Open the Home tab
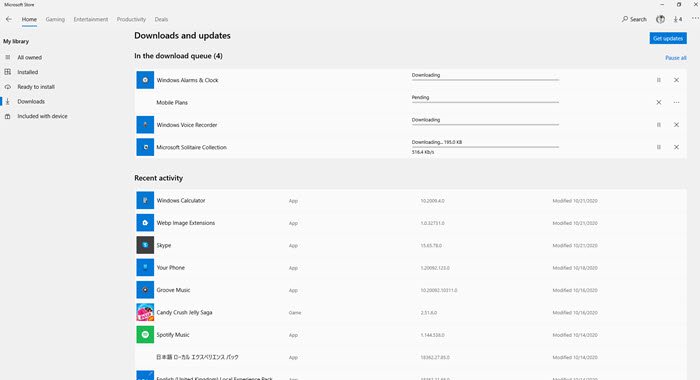 tap(29, 19)
